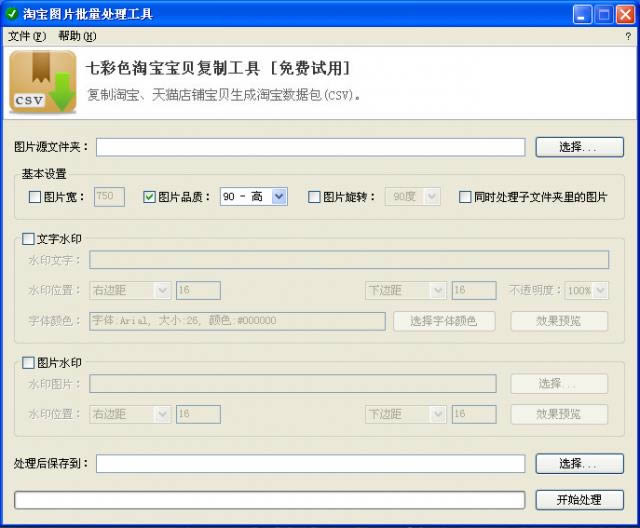
Task: Toggle 同时处理子文件夹里的图片 checkbox
Action: pos(465,197)
